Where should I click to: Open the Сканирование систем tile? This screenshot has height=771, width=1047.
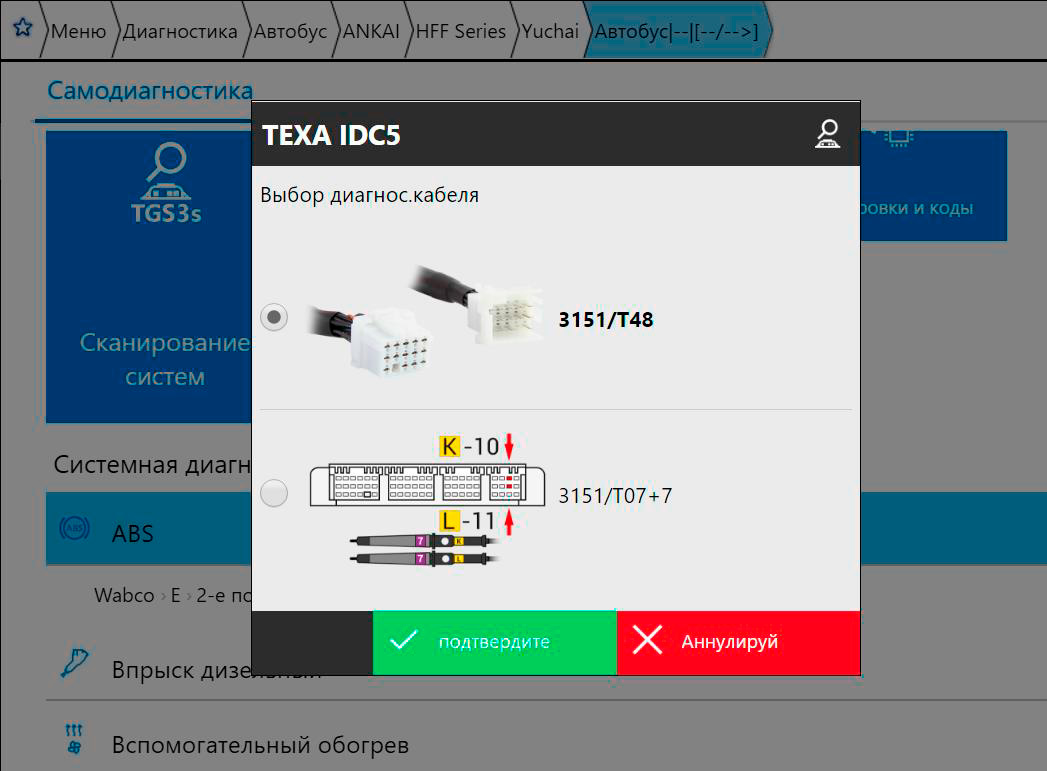[x=149, y=277]
